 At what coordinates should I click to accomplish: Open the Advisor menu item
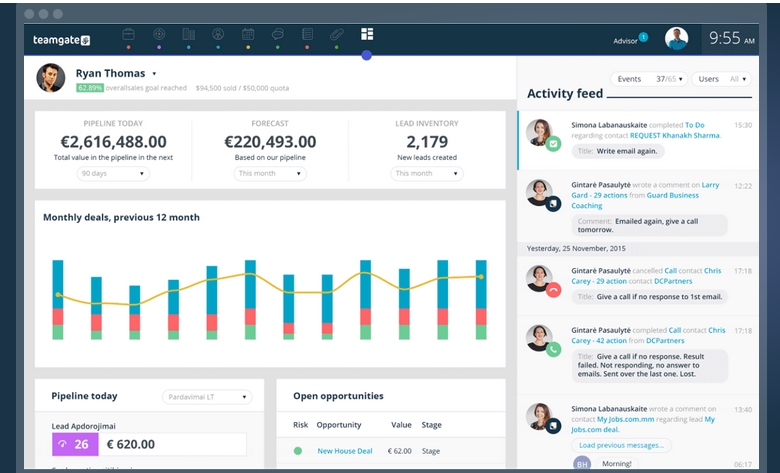626,41
